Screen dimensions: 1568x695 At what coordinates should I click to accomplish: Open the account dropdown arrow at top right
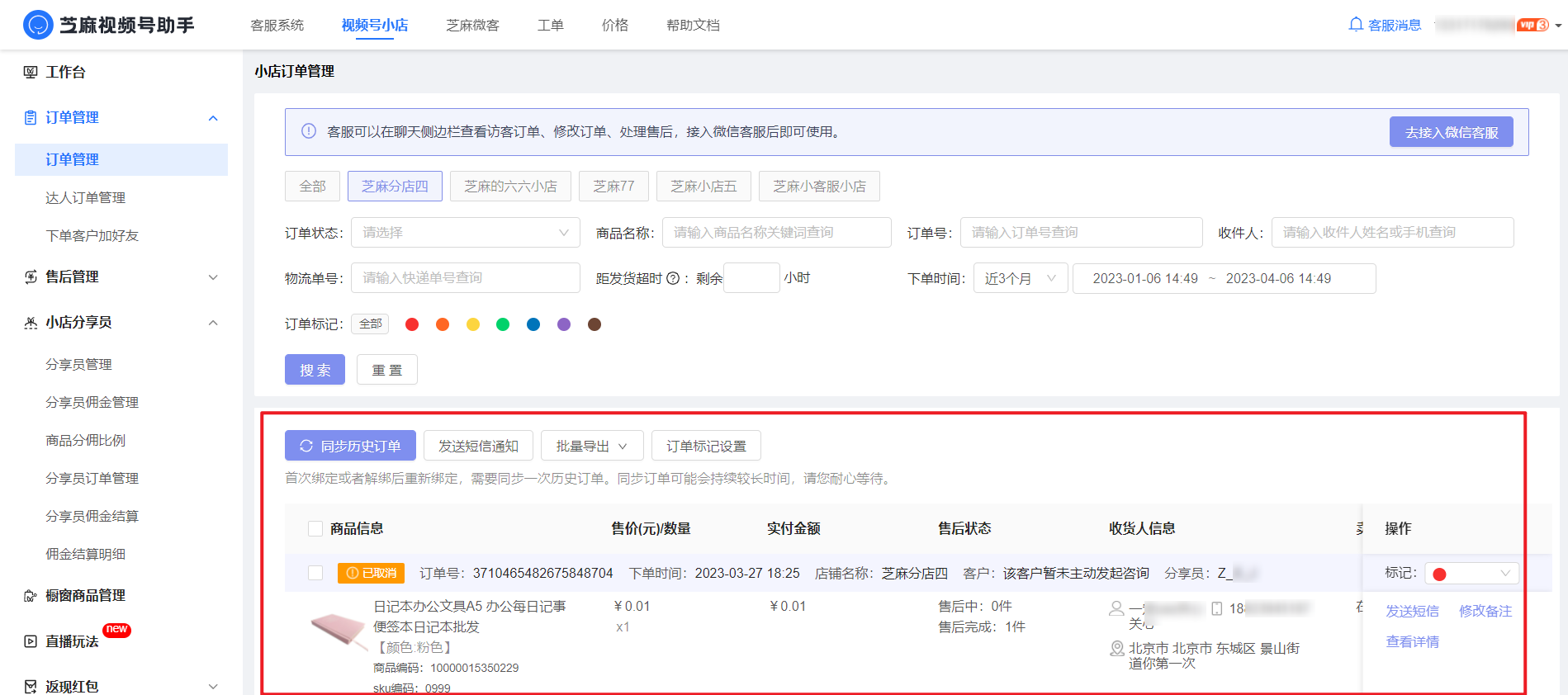pos(1558,26)
